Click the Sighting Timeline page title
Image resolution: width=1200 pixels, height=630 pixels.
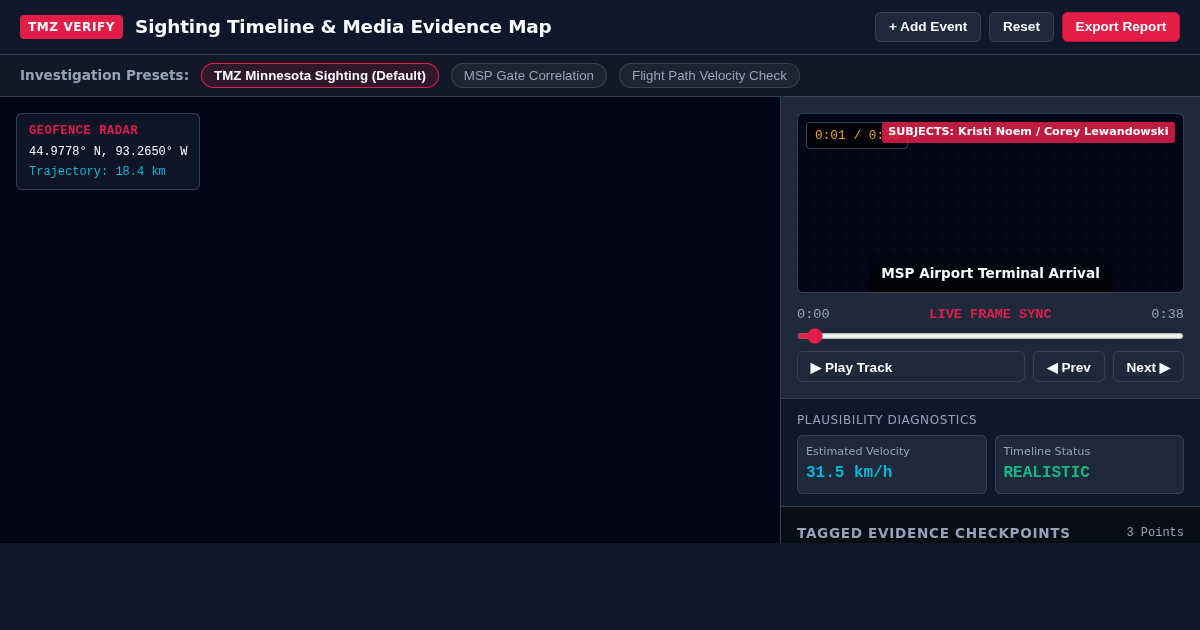[x=343, y=27]
